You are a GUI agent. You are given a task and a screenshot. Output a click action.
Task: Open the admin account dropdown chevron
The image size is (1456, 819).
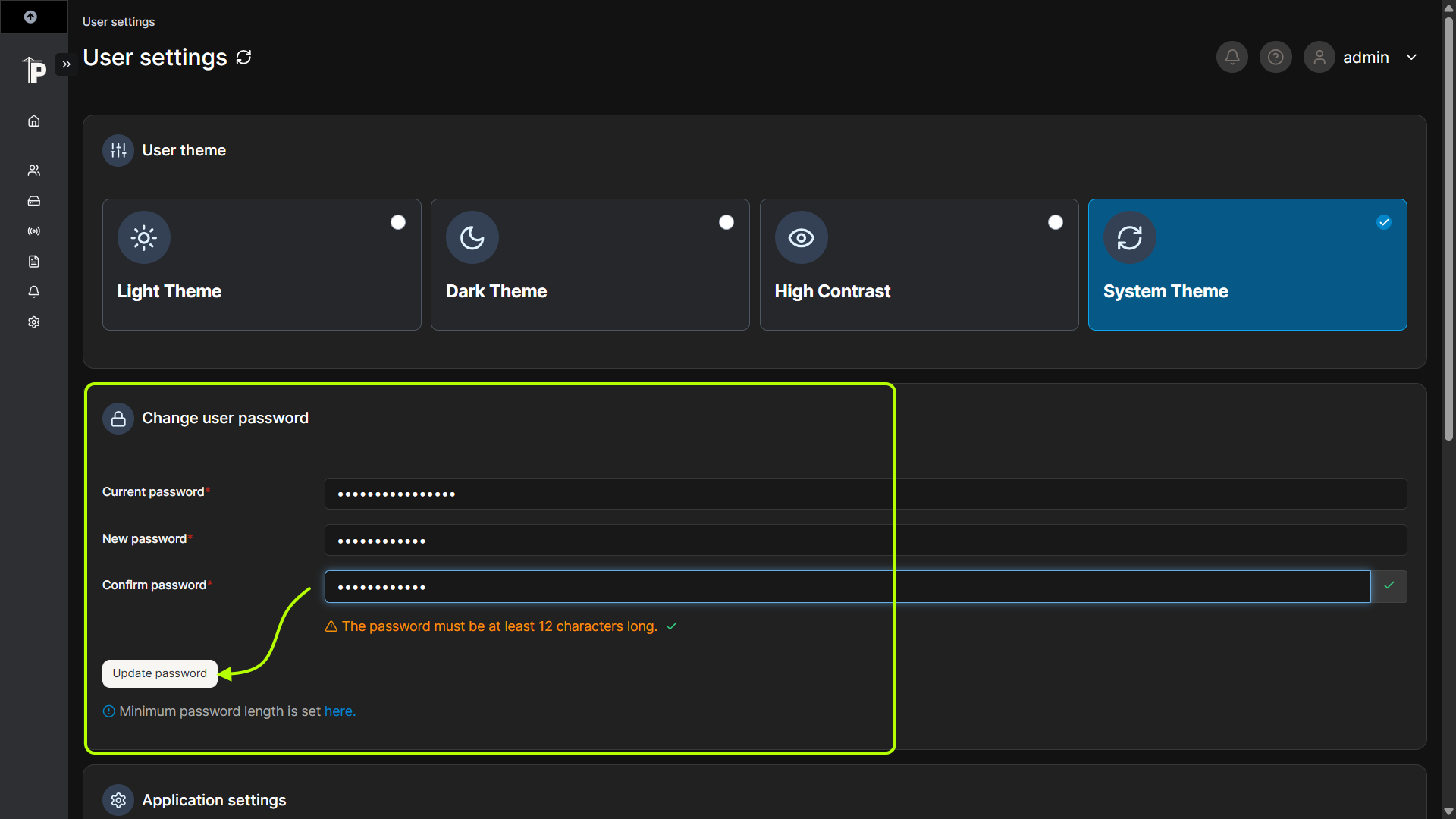click(1411, 57)
